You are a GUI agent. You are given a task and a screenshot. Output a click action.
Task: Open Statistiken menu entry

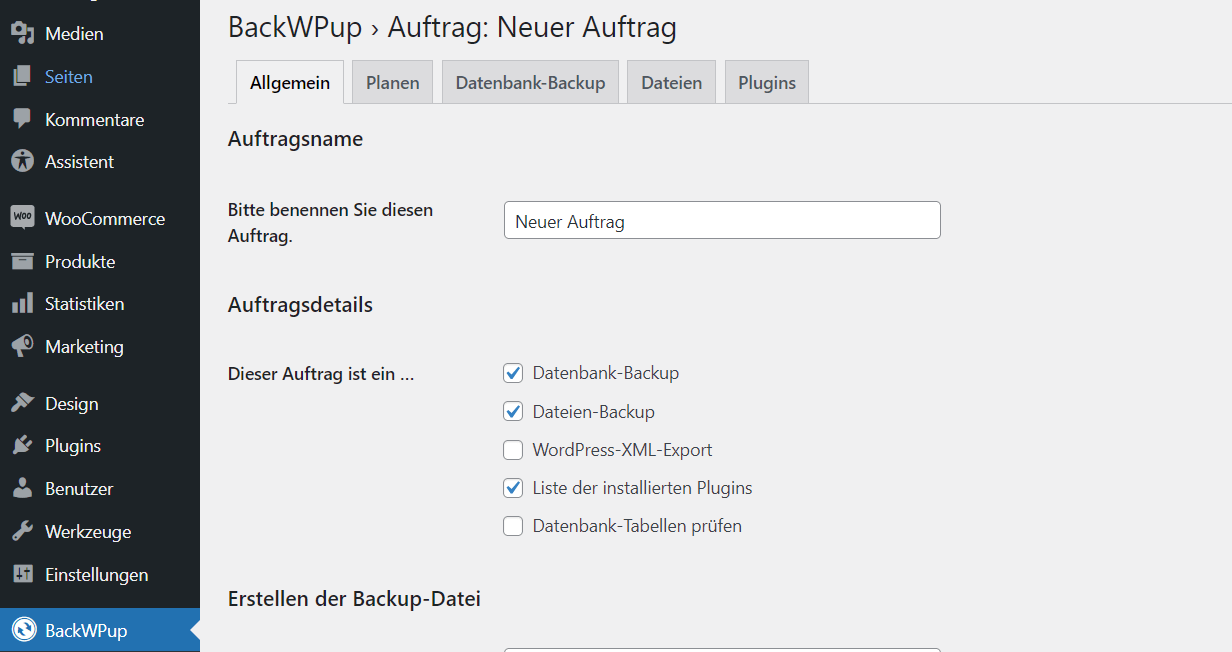coord(100,303)
